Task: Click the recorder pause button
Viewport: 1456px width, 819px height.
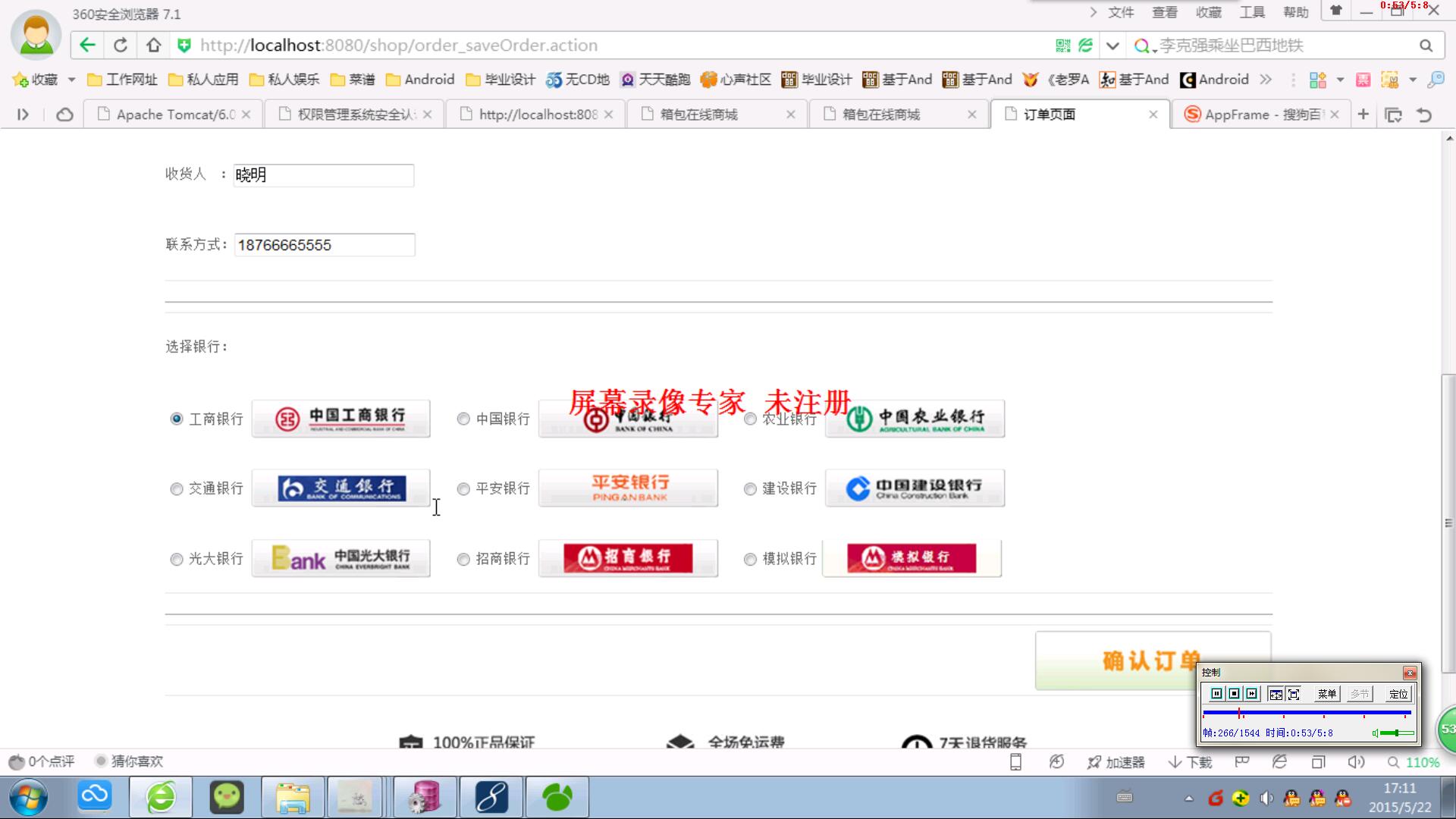Action: coord(1216,694)
